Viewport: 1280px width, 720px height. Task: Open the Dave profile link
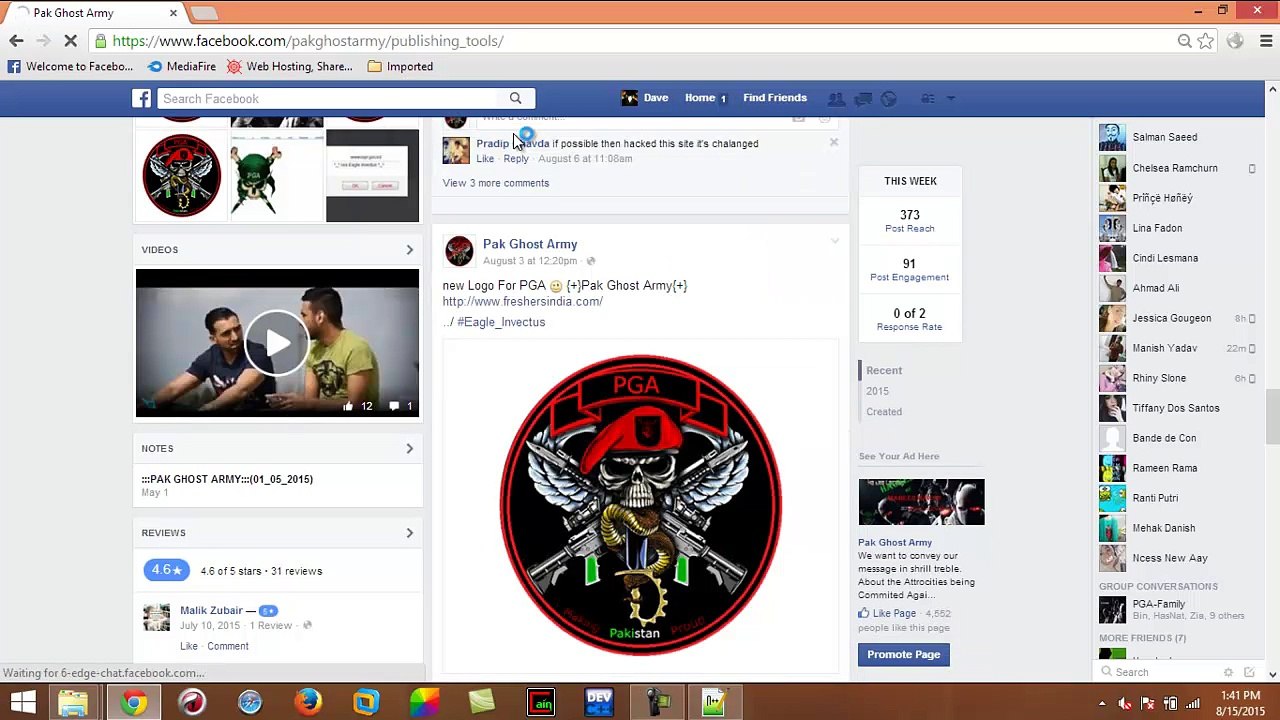(x=644, y=98)
